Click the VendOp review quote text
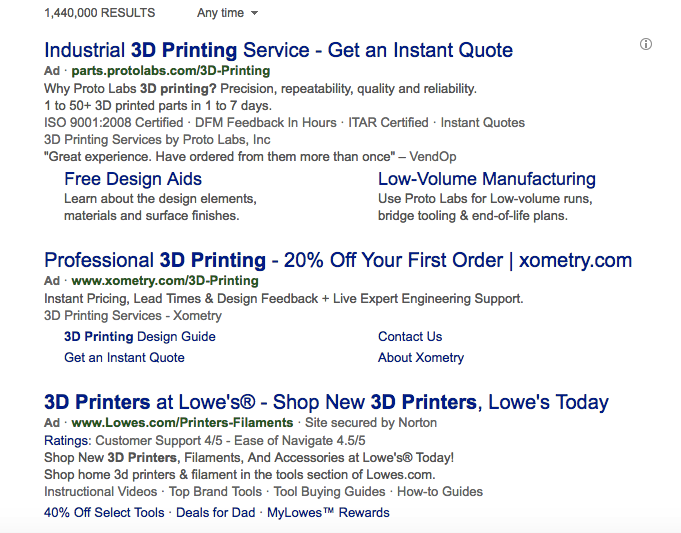The height and width of the screenshot is (533, 681). [250, 156]
